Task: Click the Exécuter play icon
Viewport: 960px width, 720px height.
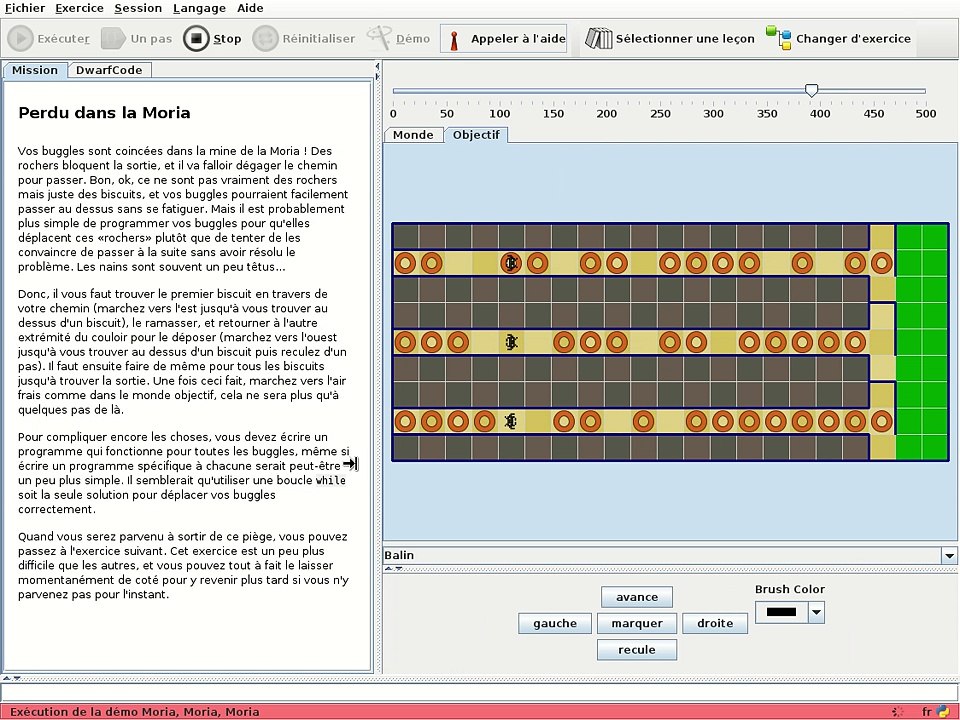Action: (20, 39)
